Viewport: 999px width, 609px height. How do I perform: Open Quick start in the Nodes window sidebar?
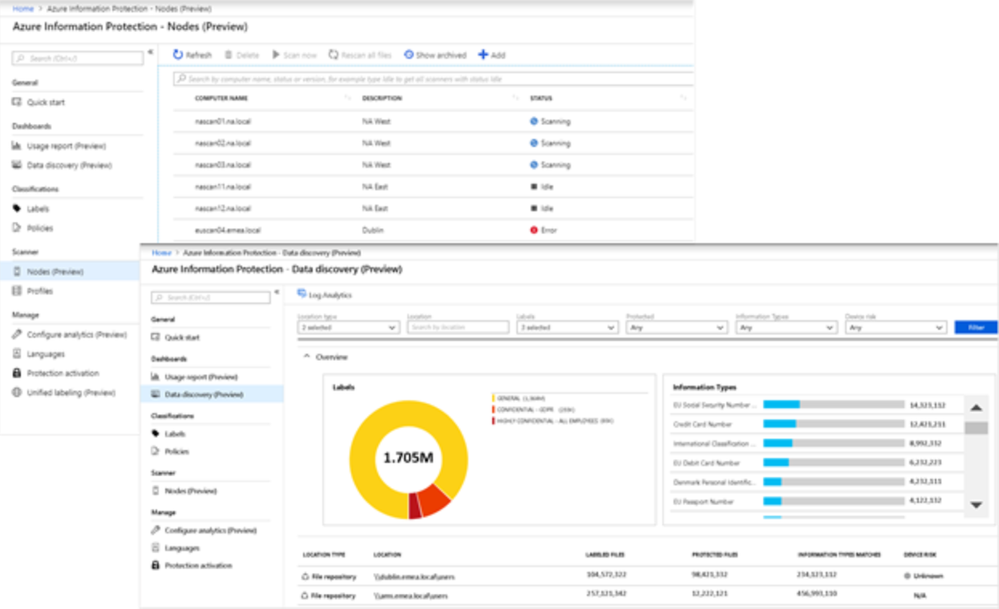coord(45,102)
